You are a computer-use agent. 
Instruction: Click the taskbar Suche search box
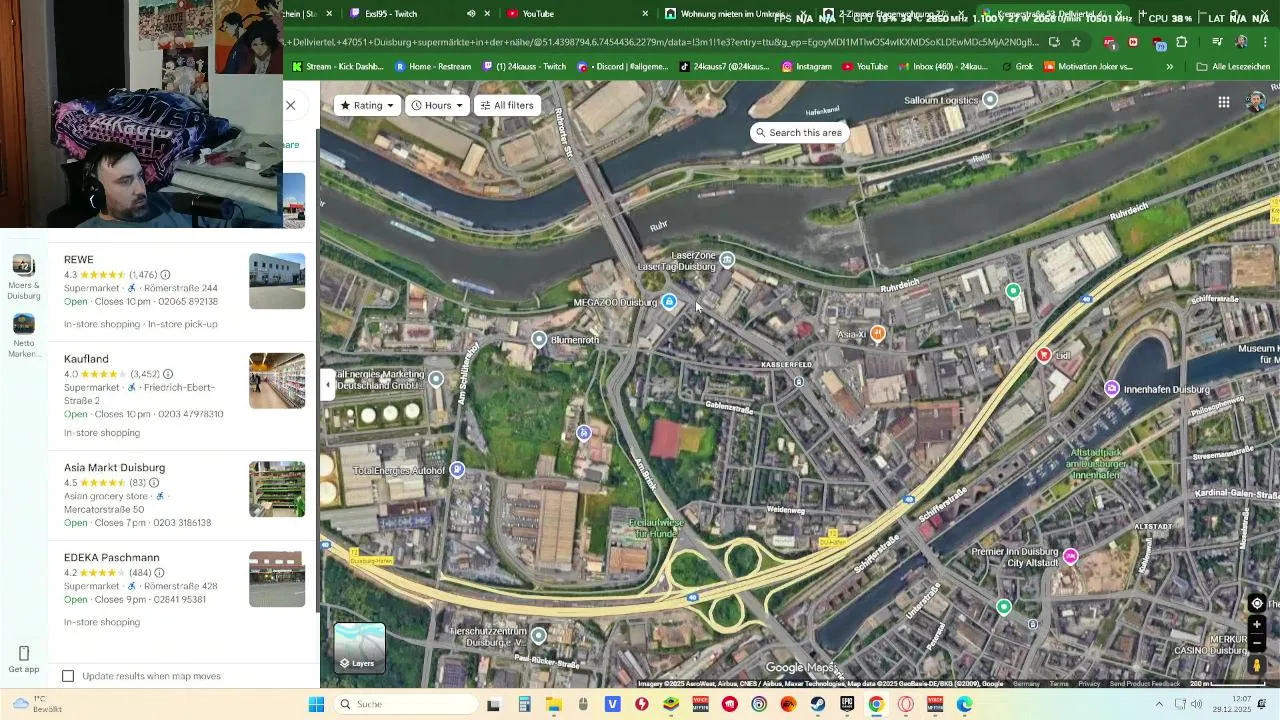pos(403,704)
